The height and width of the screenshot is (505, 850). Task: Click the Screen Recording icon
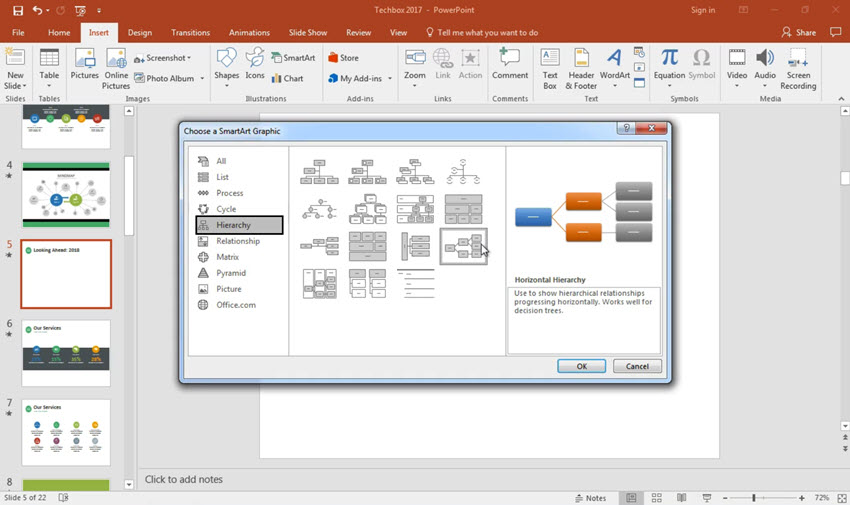tap(798, 64)
